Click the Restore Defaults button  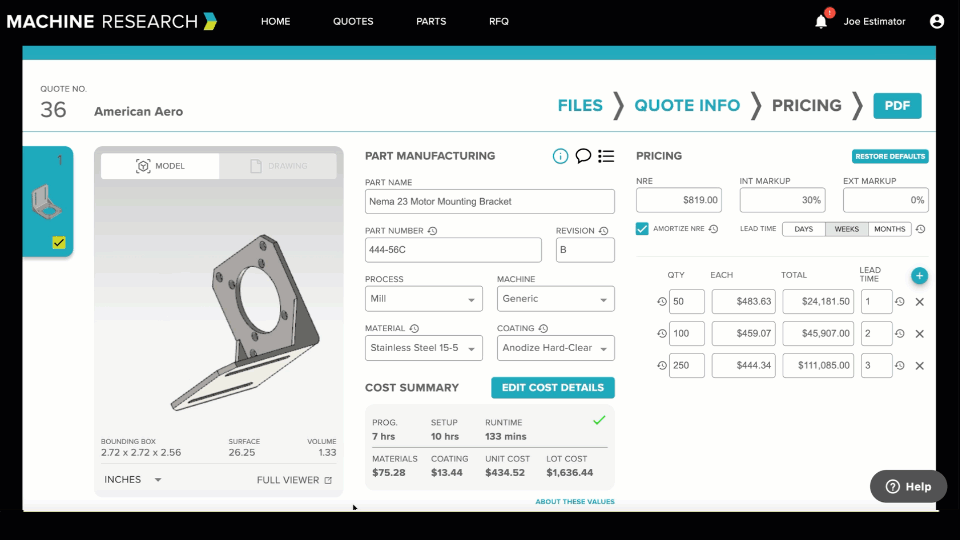pos(890,156)
